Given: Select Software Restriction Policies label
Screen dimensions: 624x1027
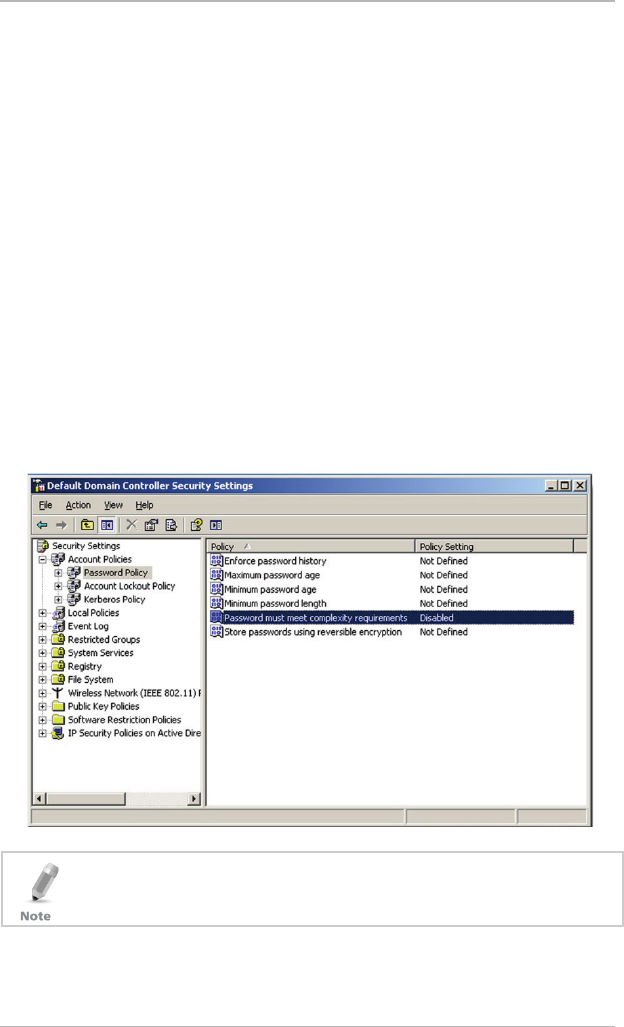Looking at the screenshot, I should point(124,719).
